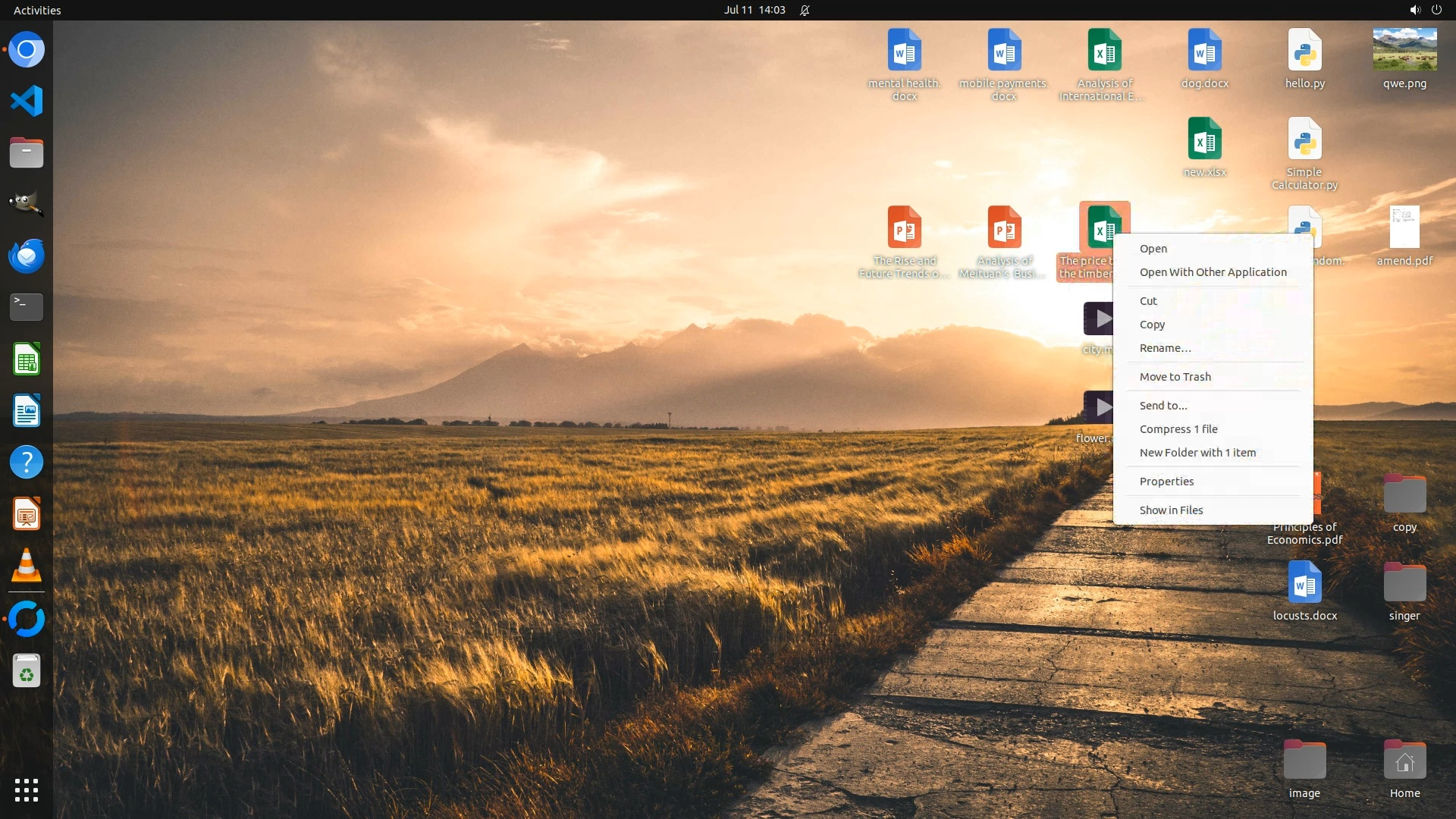
Task: Open the Trash from the dock
Action: click(27, 671)
